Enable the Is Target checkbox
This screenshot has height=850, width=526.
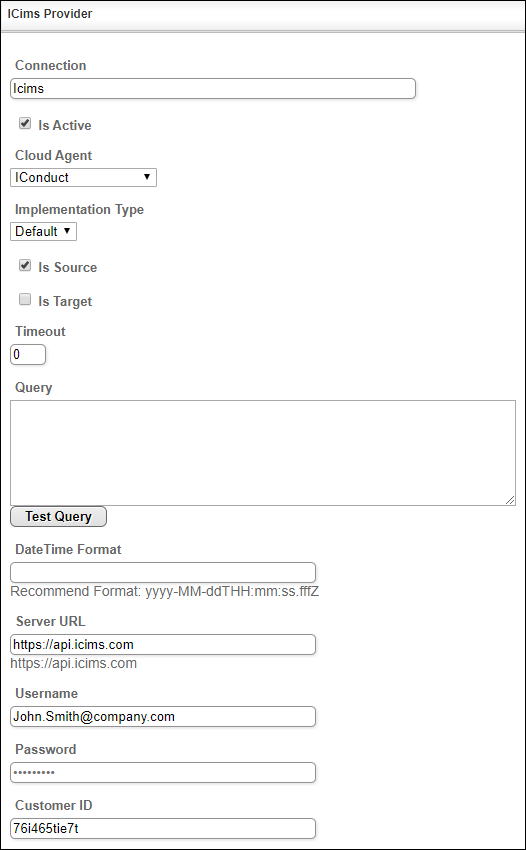(x=25, y=299)
